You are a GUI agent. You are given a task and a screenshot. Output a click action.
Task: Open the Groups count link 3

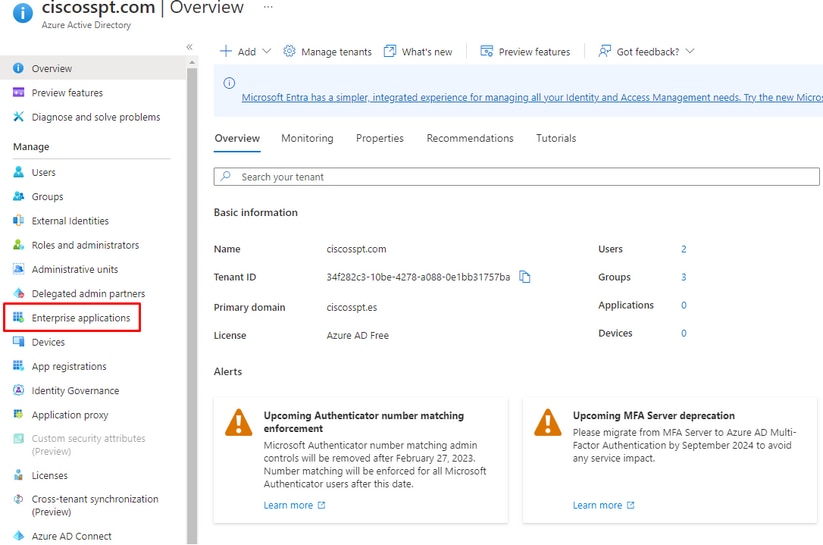tap(683, 277)
